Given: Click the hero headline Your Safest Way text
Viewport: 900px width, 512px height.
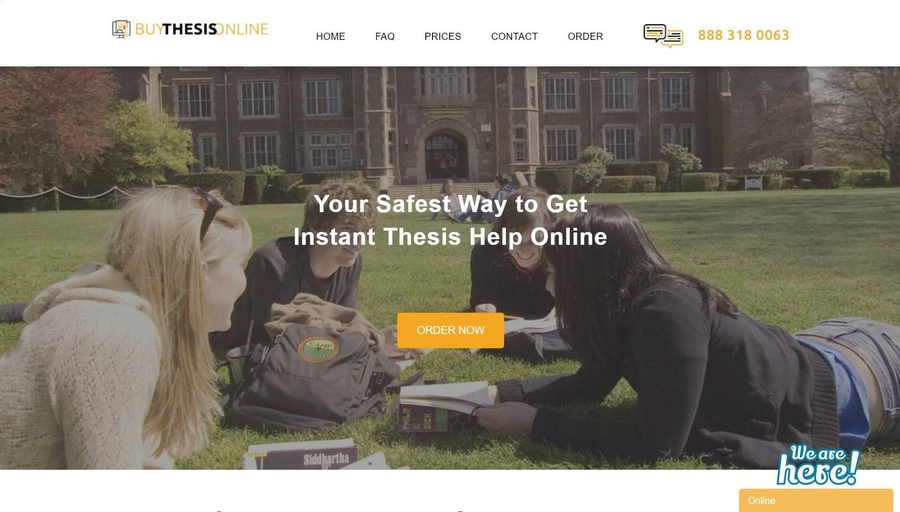Looking at the screenshot, I should click(451, 204).
